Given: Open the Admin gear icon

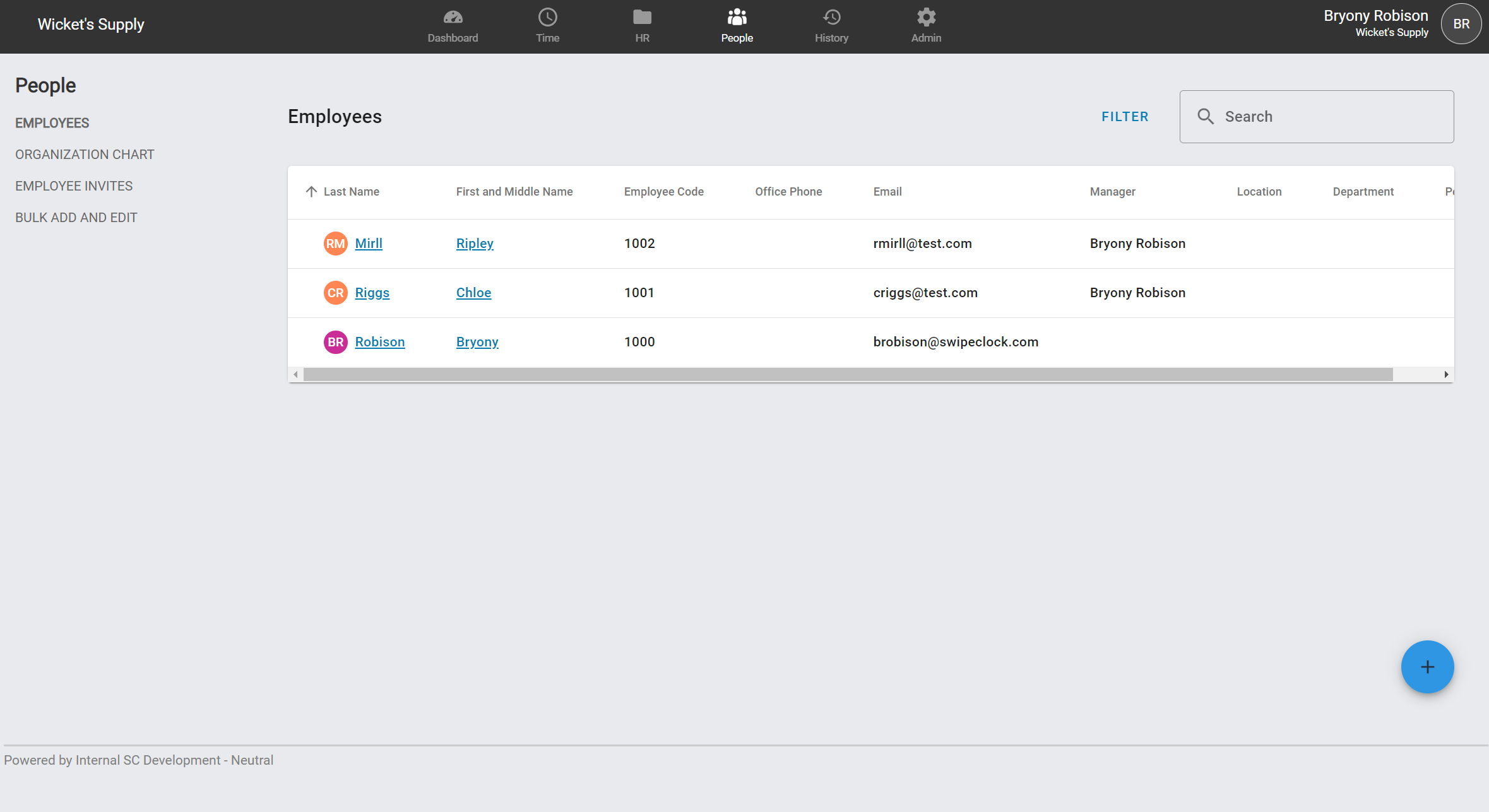Looking at the screenshot, I should point(926,17).
